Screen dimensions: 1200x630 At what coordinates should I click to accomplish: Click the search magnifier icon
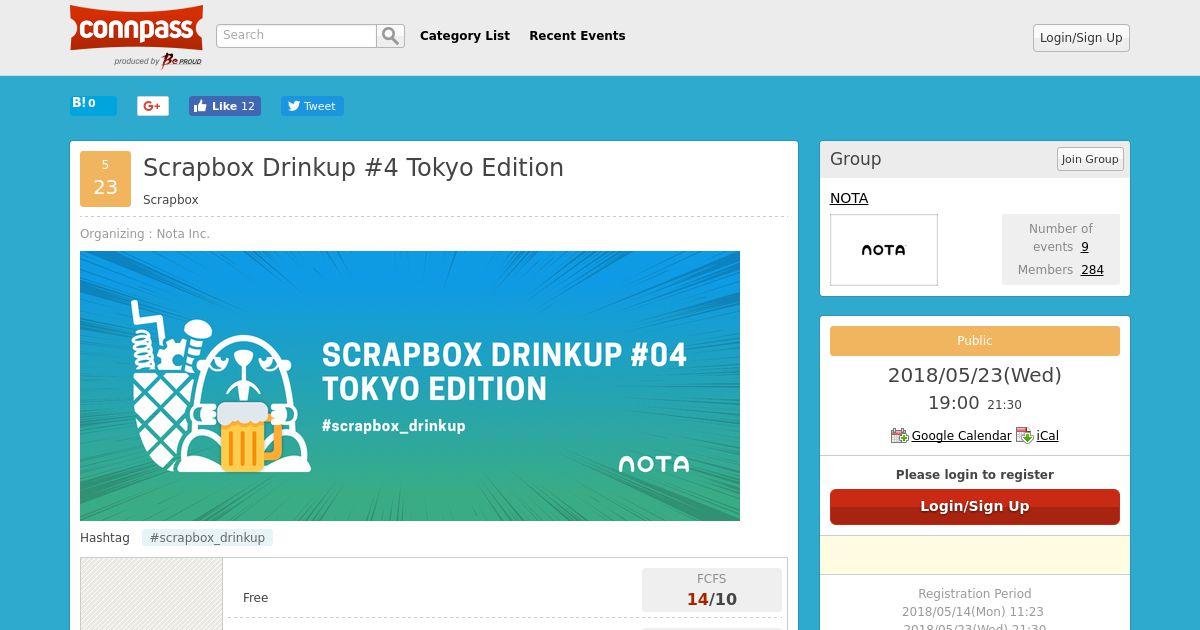(391, 36)
